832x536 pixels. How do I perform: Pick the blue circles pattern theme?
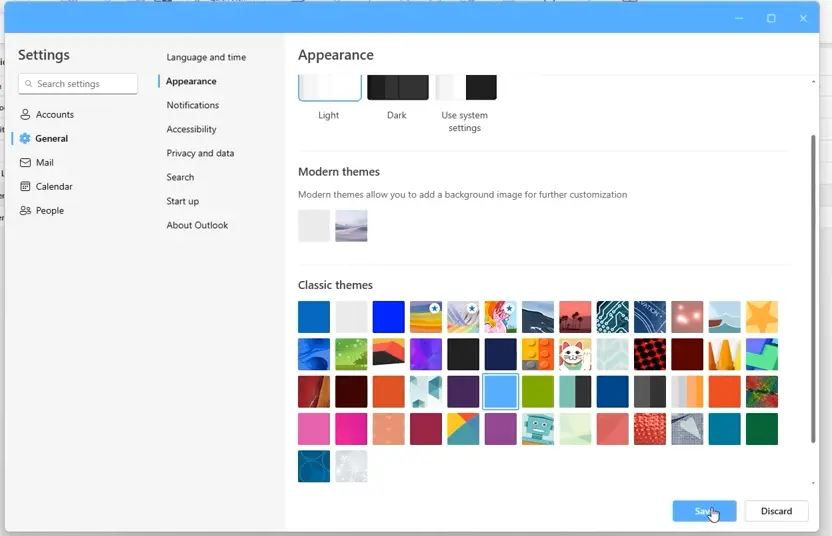tap(314, 466)
